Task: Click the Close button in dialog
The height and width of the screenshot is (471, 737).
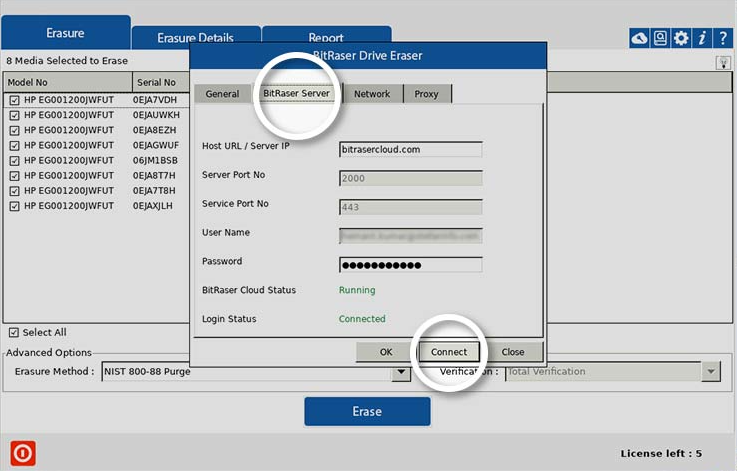Action: [x=512, y=352]
